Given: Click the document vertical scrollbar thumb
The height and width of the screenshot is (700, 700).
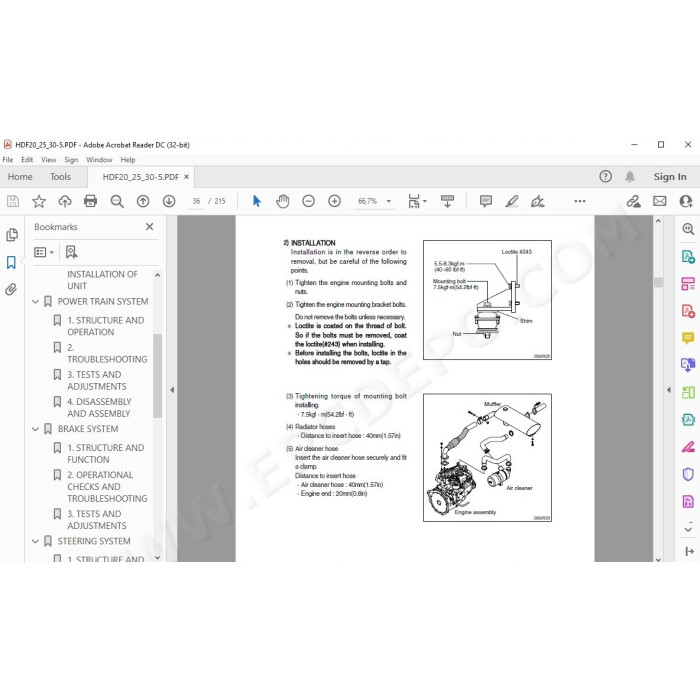Looking at the screenshot, I should 658,282.
